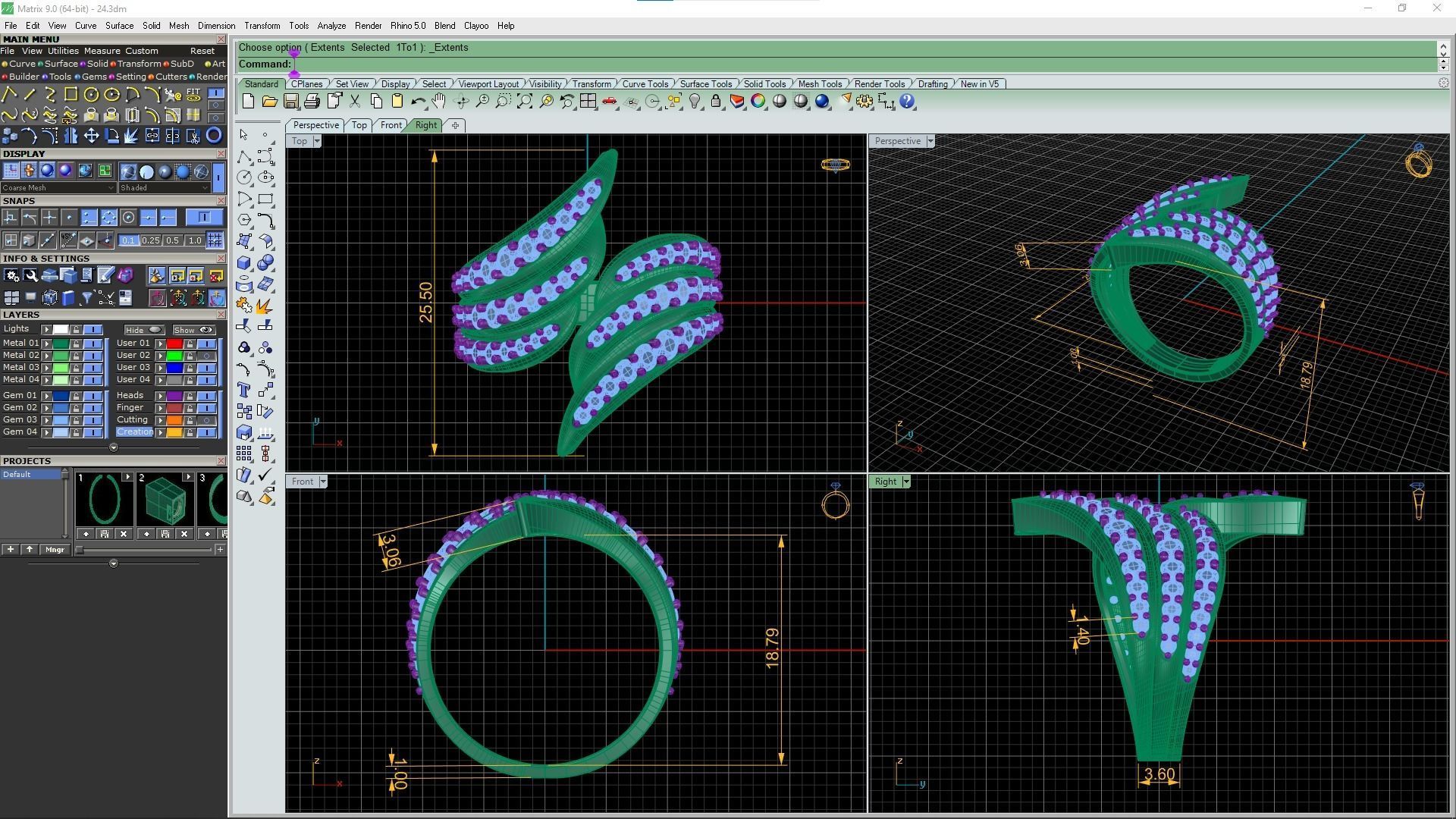Viewport: 1456px width, 819px height.
Task: Toggle visibility of Gem 03 layer
Action: point(93,420)
